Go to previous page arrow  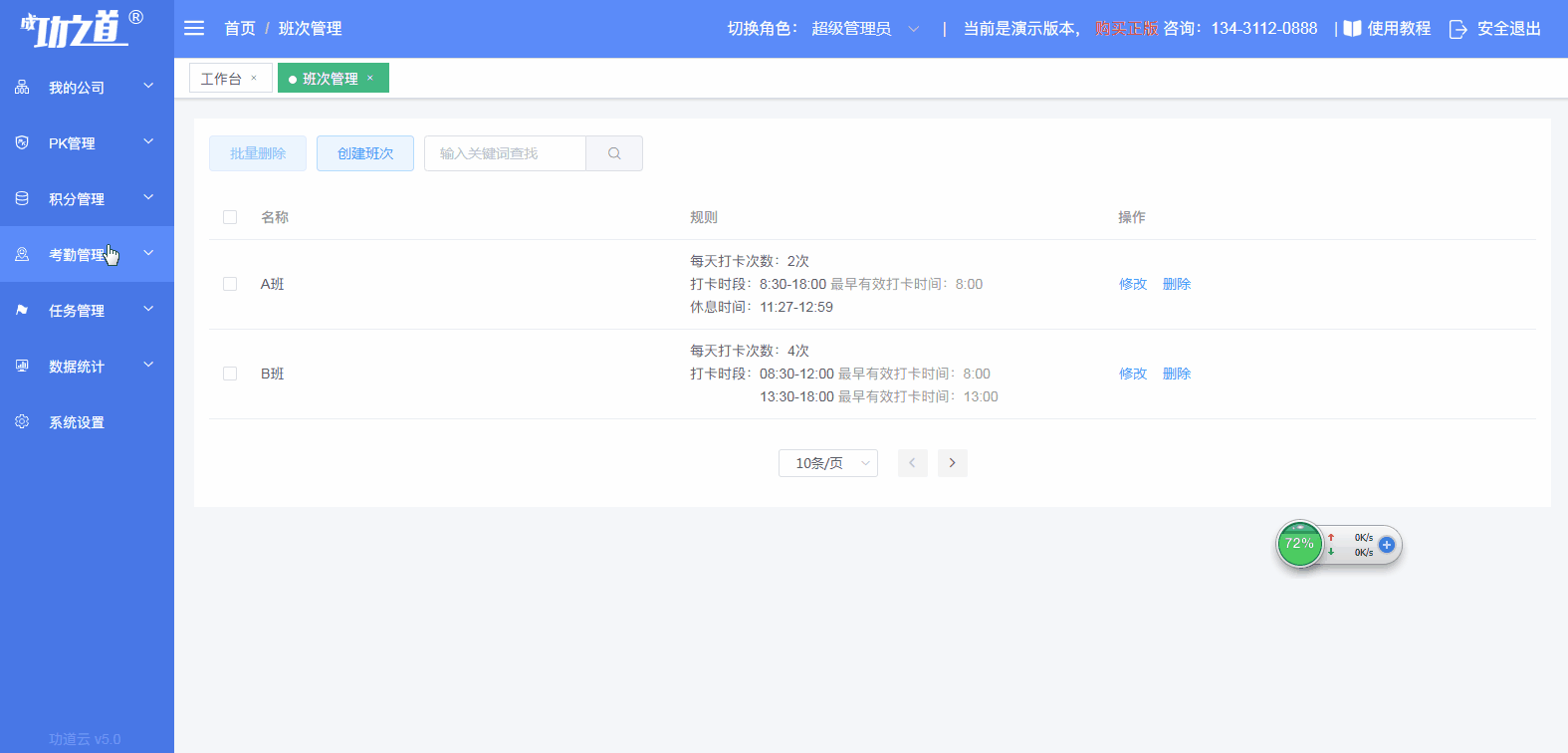click(912, 463)
